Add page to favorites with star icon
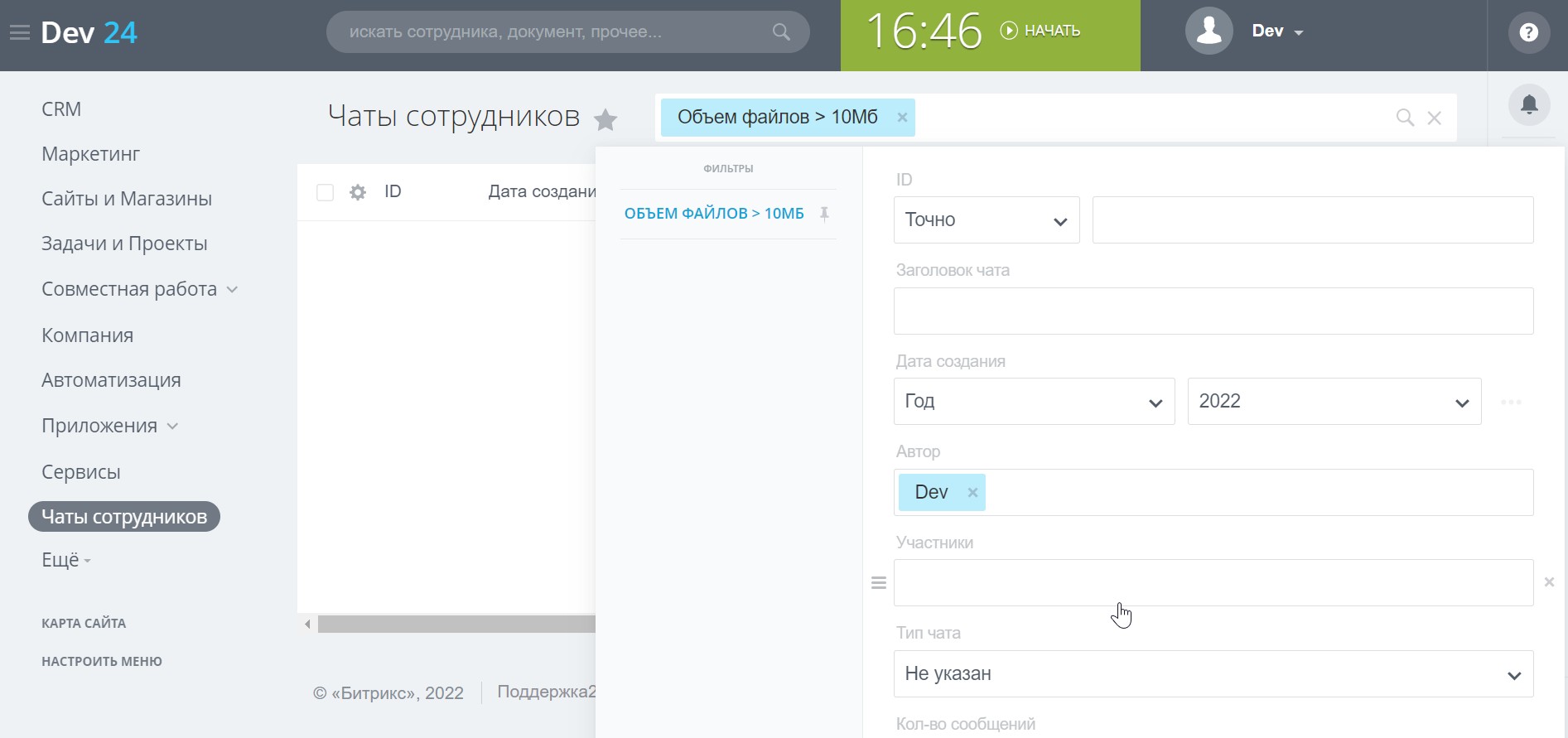Image resolution: width=1568 pixels, height=738 pixels. click(x=605, y=120)
